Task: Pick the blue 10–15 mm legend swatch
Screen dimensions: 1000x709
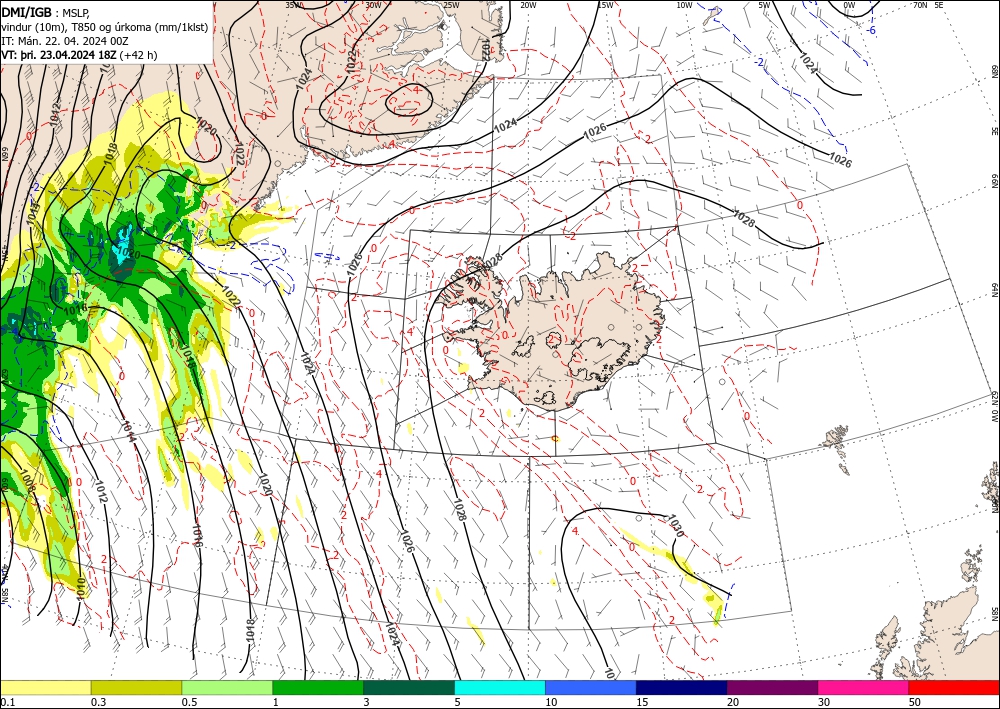Action: coord(591,687)
